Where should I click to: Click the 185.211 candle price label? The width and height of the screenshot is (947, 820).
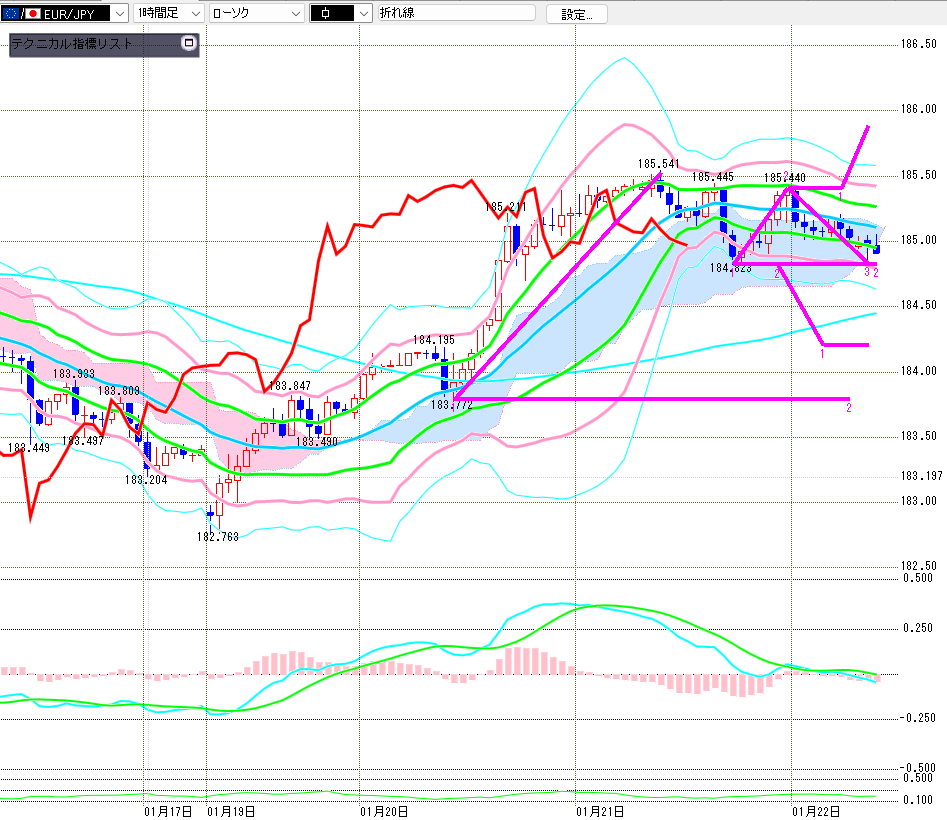point(505,207)
